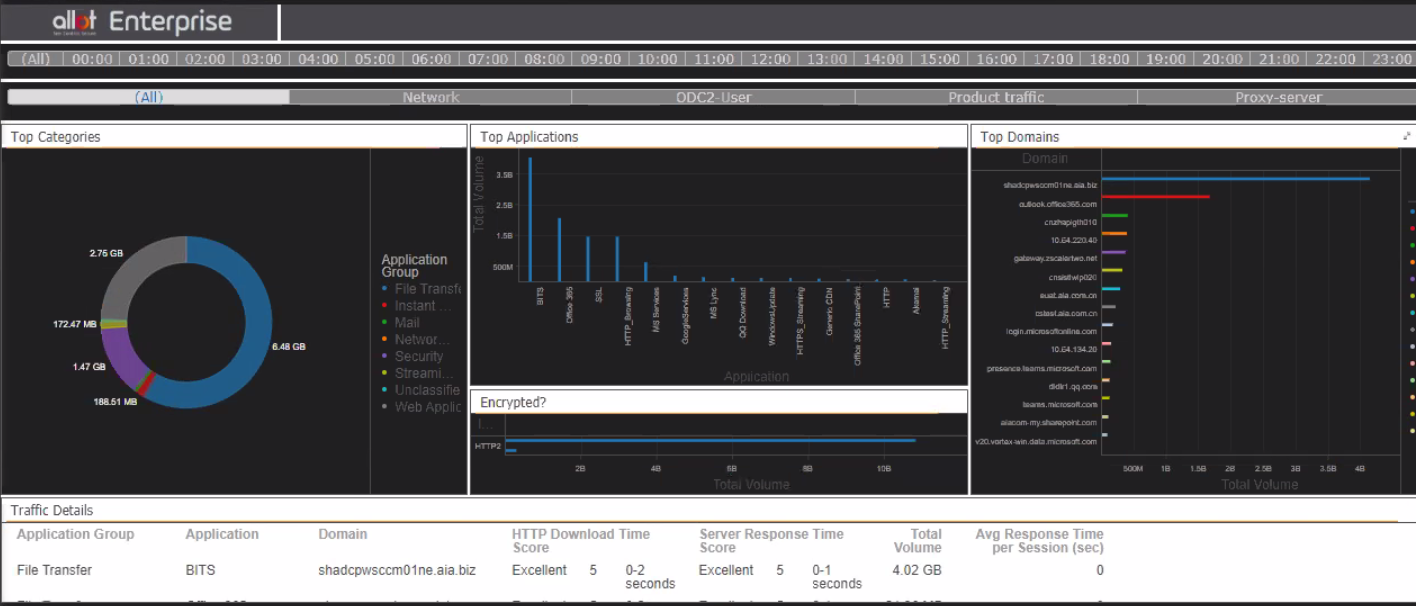The height and width of the screenshot is (606, 1416).
Task: Filter by the 21:00 hour
Action: pos(1278,59)
